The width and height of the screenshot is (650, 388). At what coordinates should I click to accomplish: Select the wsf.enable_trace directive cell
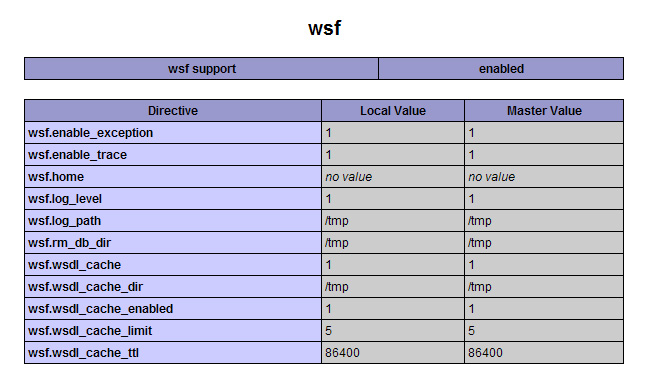click(x=173, y=155)
